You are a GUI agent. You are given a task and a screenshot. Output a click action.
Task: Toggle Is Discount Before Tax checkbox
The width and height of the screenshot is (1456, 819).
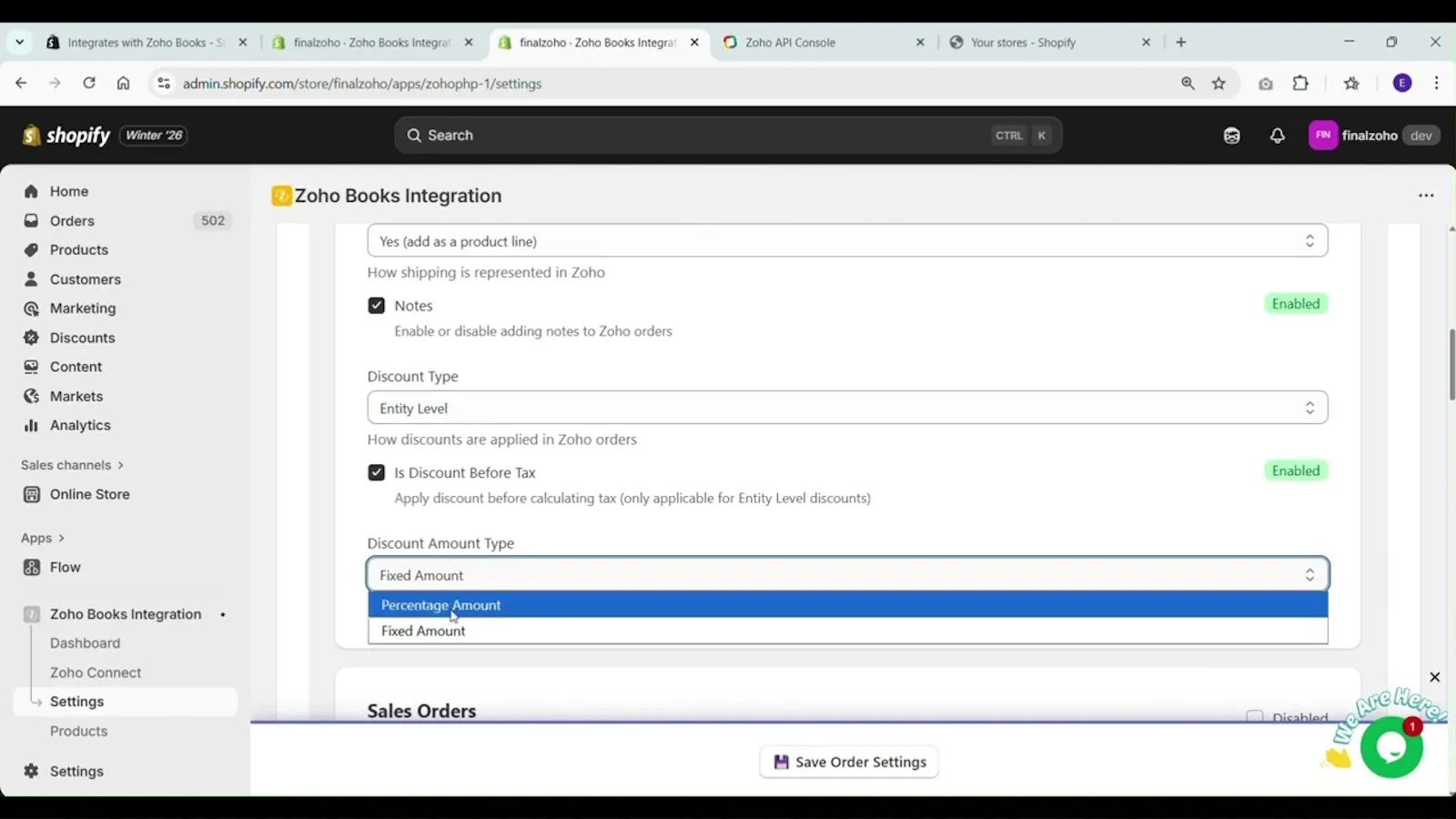pyautogui.click(x=376, y=472)
